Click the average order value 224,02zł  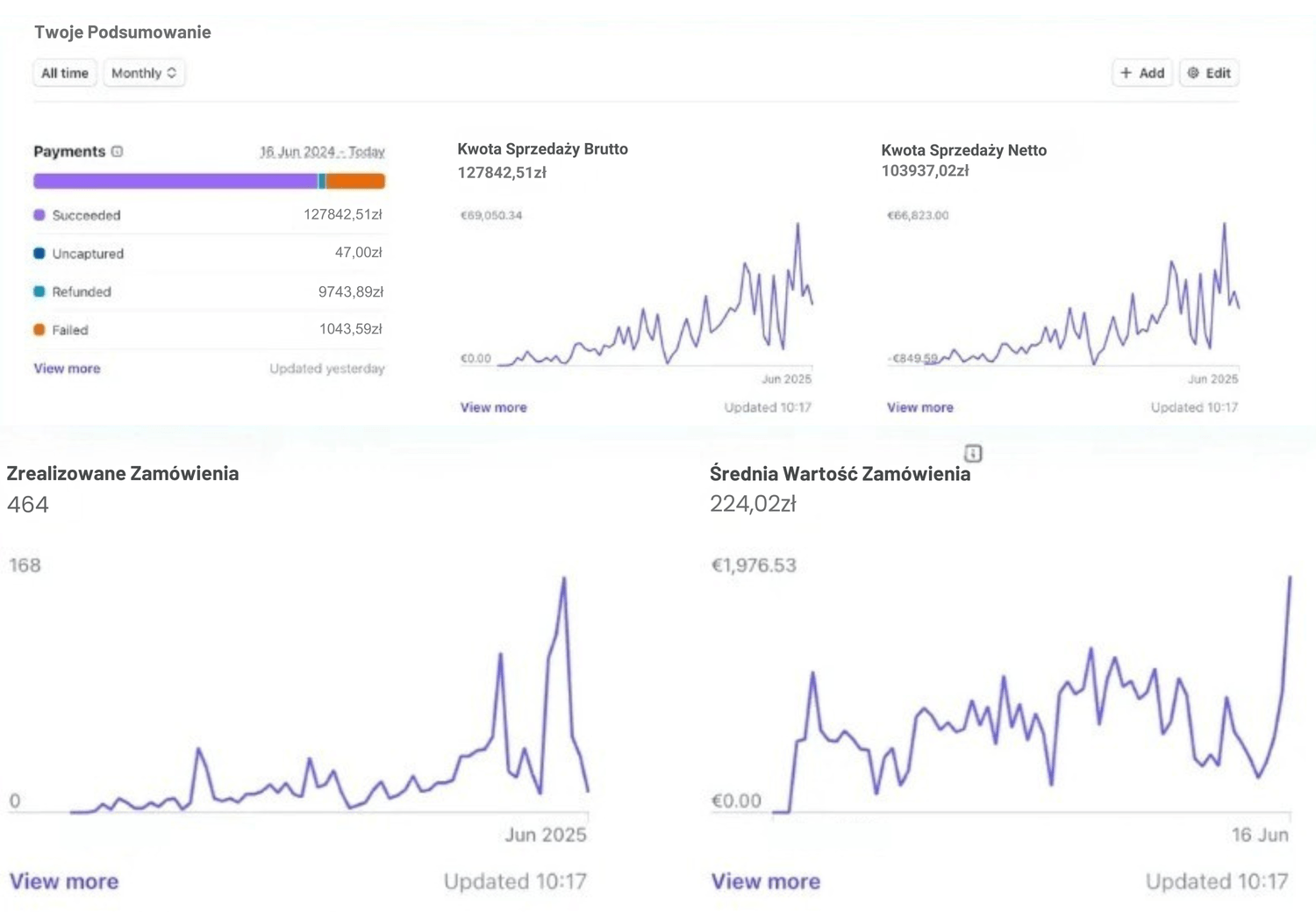pos(753,504)
